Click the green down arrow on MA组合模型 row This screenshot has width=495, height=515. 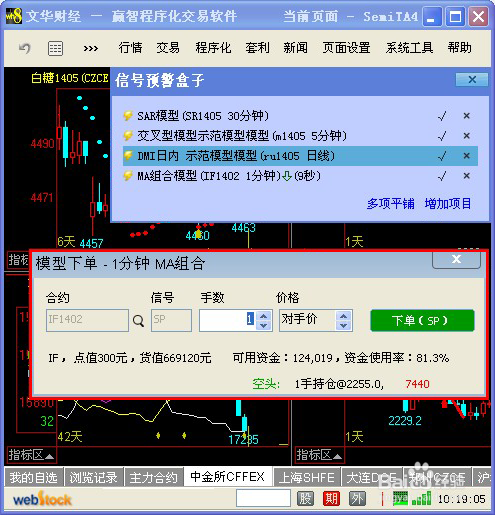[x=287, y=176]
